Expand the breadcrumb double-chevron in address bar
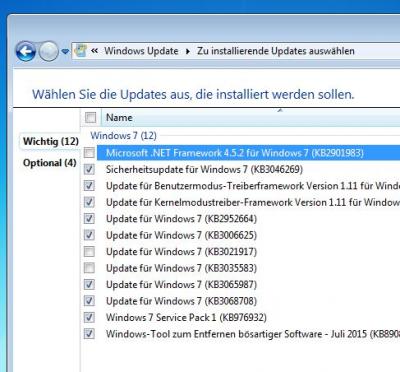The image size is (400, 372). tap(94, 51)
